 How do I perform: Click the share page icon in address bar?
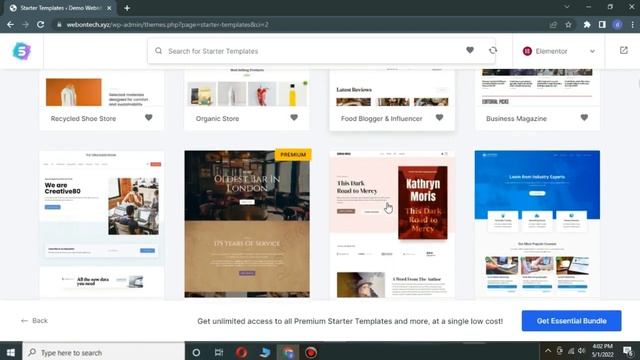click(553, 25)
